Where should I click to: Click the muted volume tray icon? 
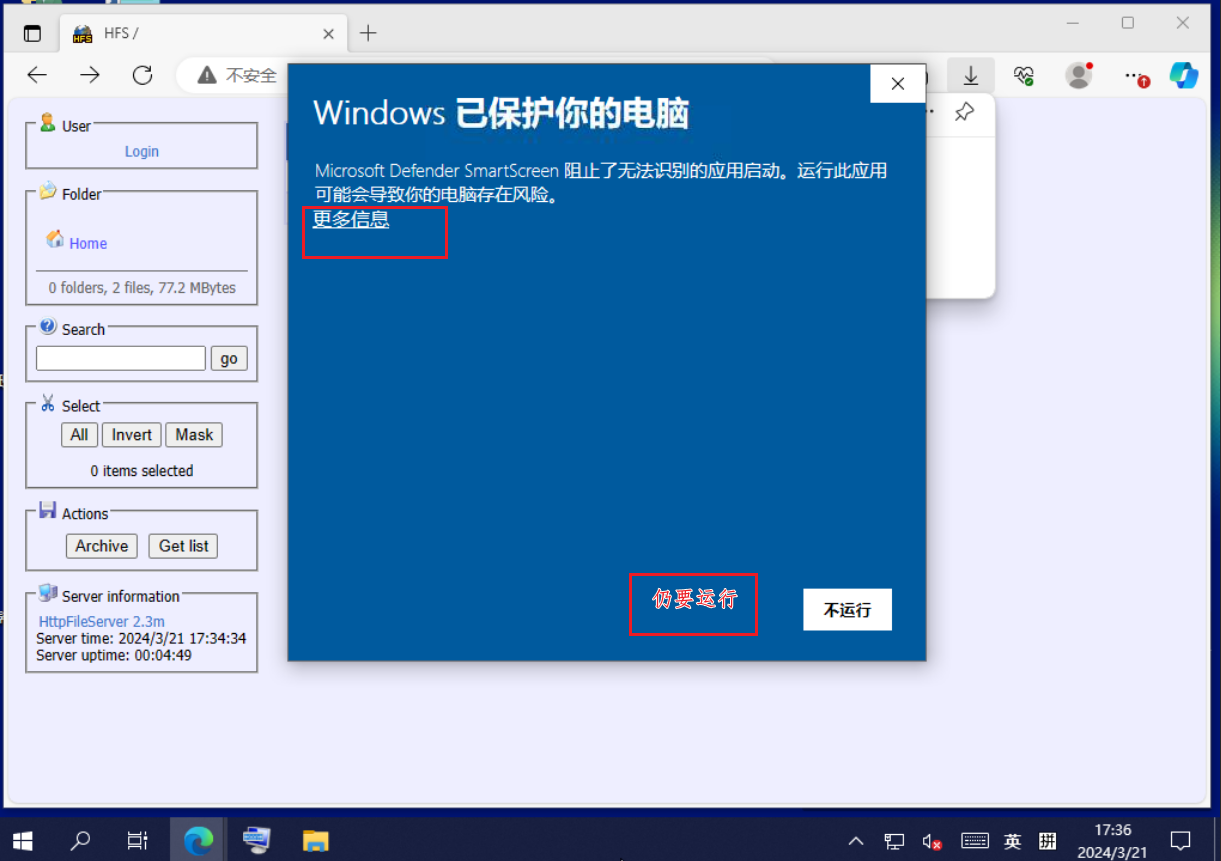[932, 841]
